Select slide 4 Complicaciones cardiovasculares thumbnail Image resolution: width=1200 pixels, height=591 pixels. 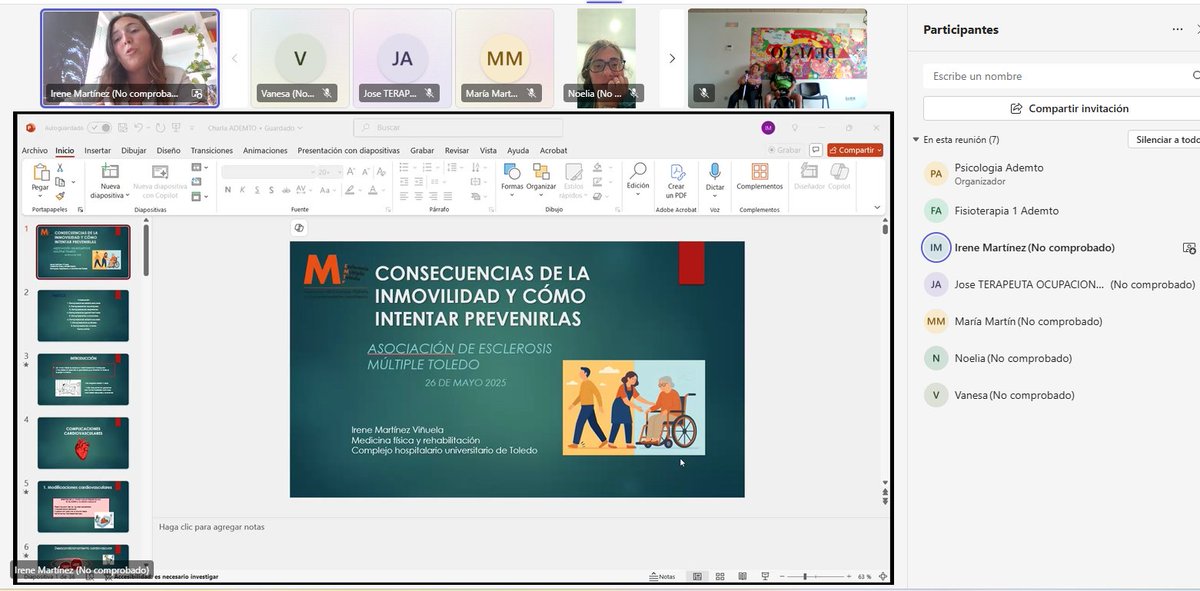tap(83, 443)
